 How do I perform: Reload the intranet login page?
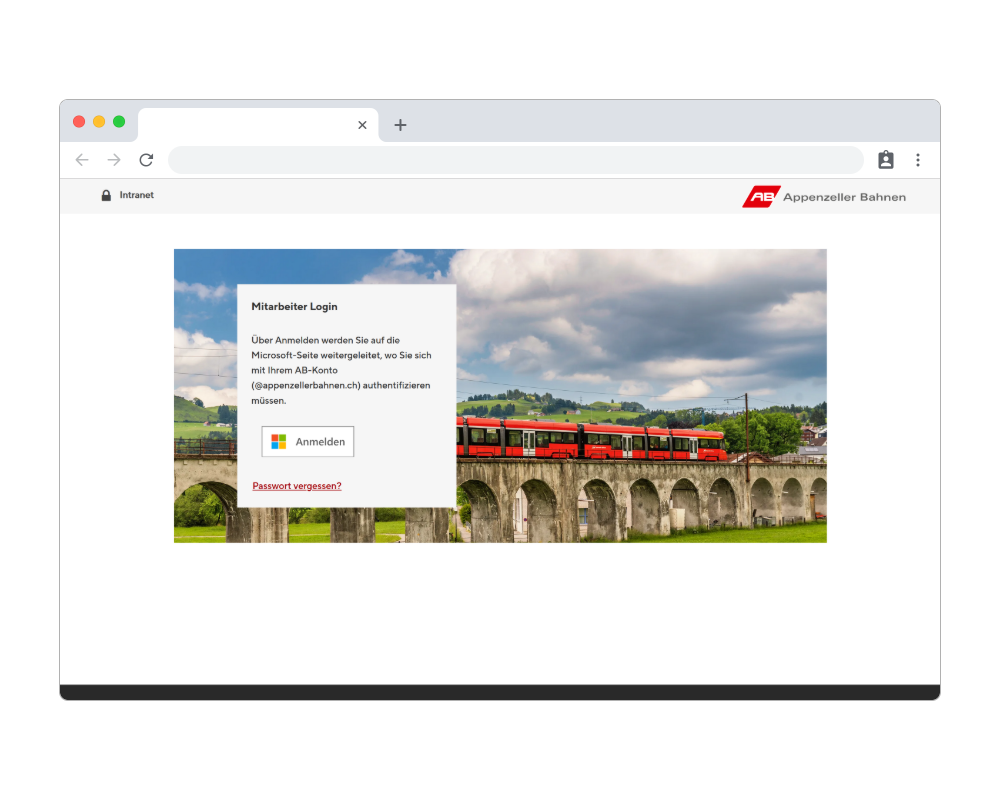146,160
